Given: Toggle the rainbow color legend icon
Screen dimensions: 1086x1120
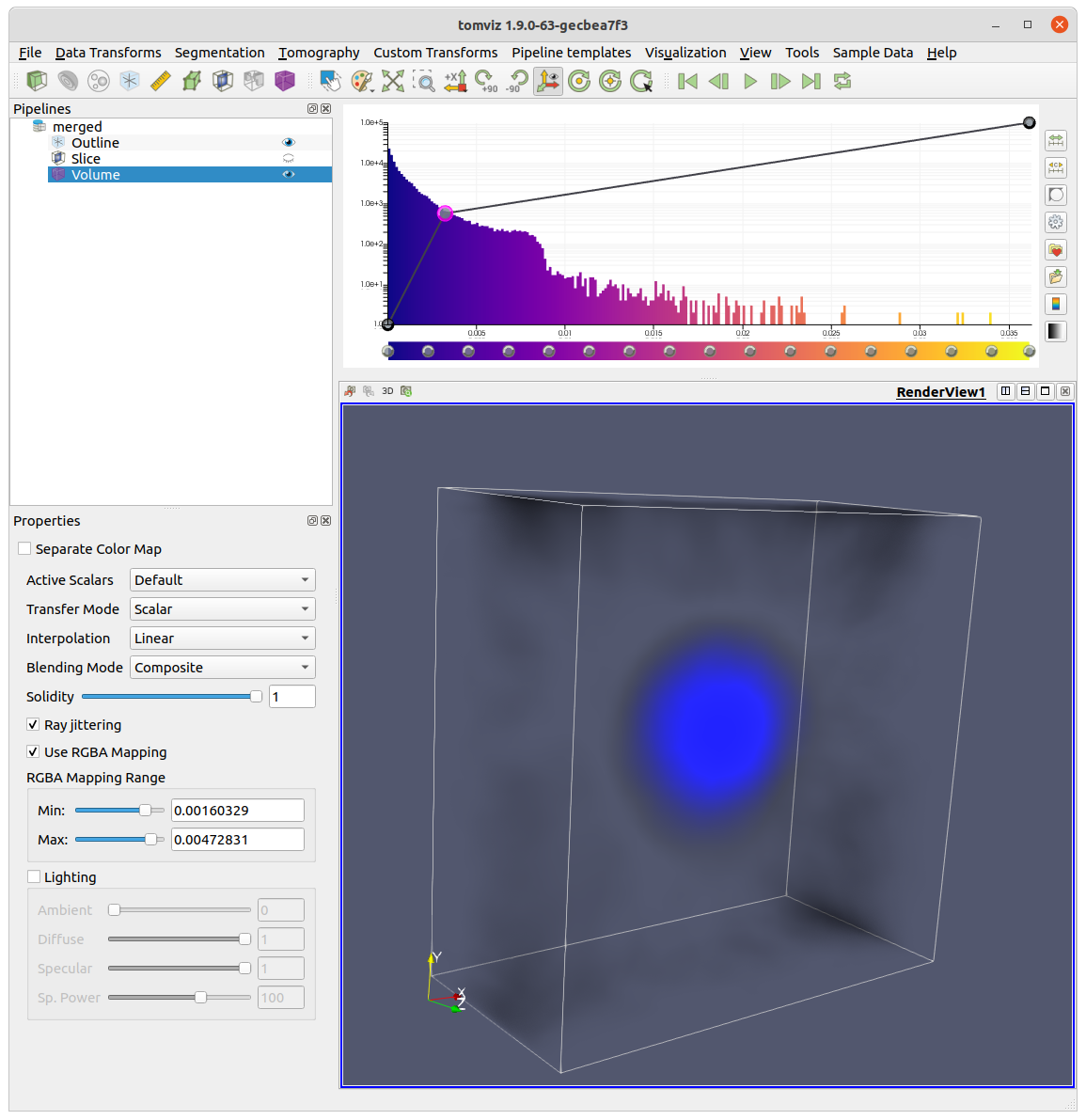Looking at the screenshot, I should click(1056, 305).
